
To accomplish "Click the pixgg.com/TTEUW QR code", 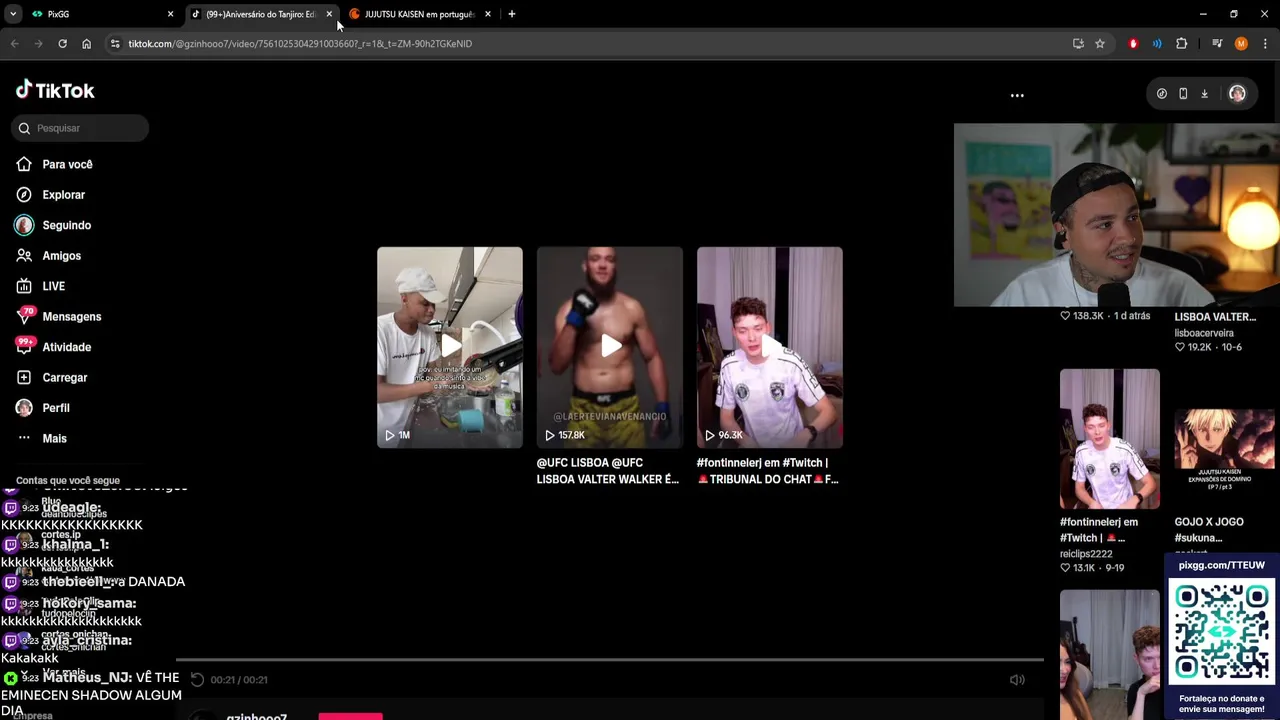I will 1222,632.
